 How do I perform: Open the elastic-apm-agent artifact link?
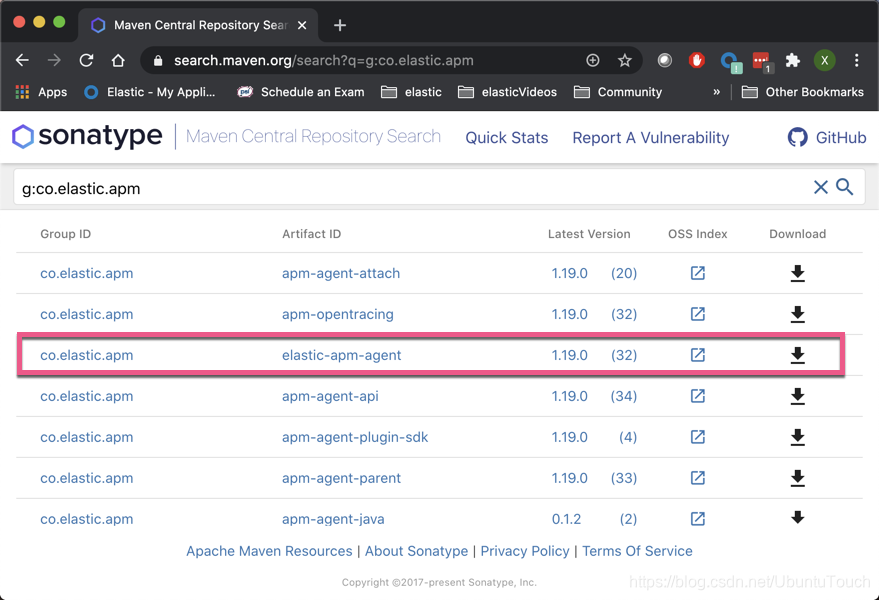coord(341,355)
